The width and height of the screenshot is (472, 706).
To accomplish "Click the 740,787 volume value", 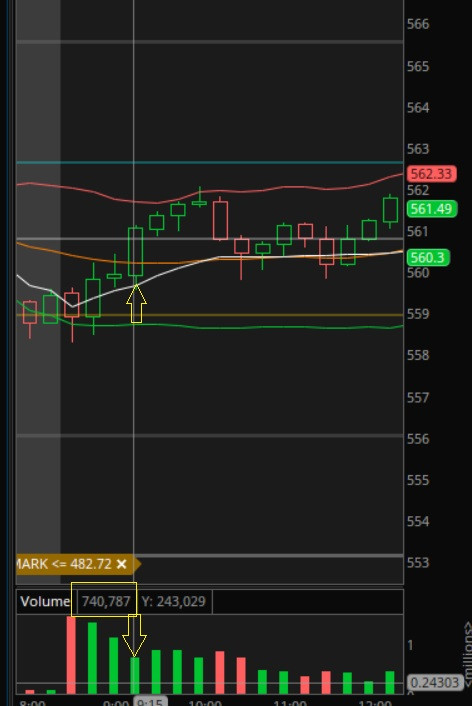I will tap(106, 601).
